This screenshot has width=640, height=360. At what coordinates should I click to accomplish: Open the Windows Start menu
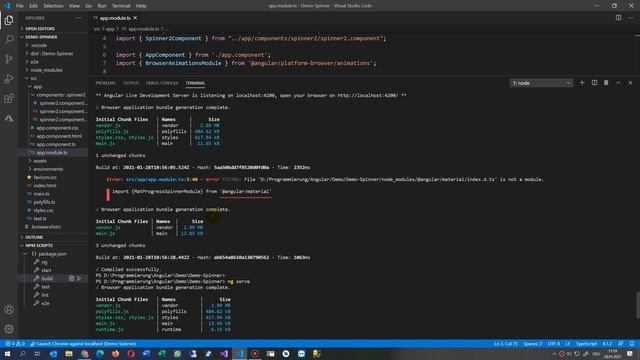[x=7, y=354]
